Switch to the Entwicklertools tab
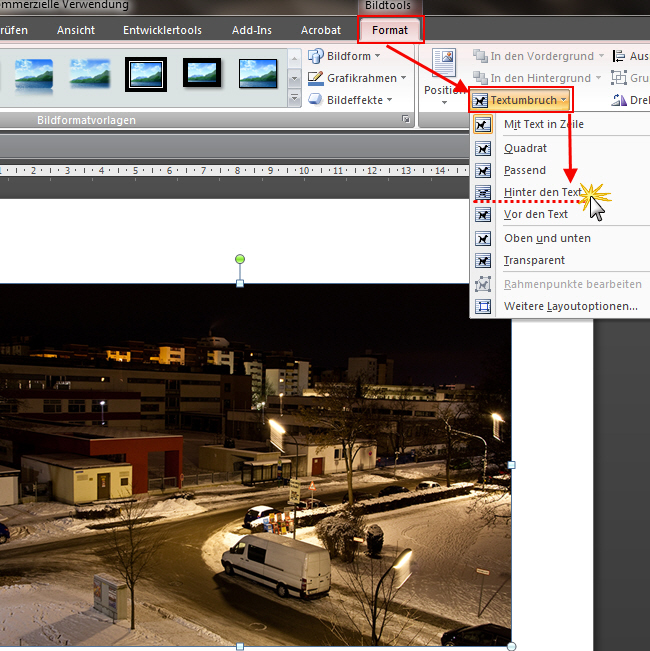The width and height of the screenshot is (650, 651). pyautogui.click(x=161, y=30)
